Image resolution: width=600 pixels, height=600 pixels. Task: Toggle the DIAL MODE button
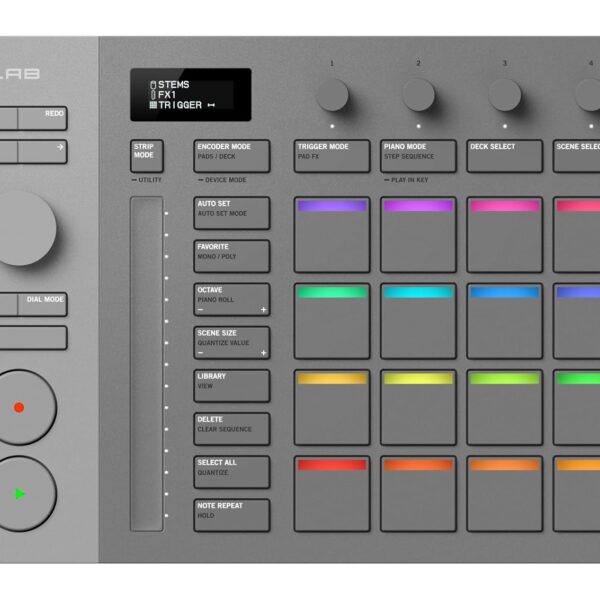(42, 304)
